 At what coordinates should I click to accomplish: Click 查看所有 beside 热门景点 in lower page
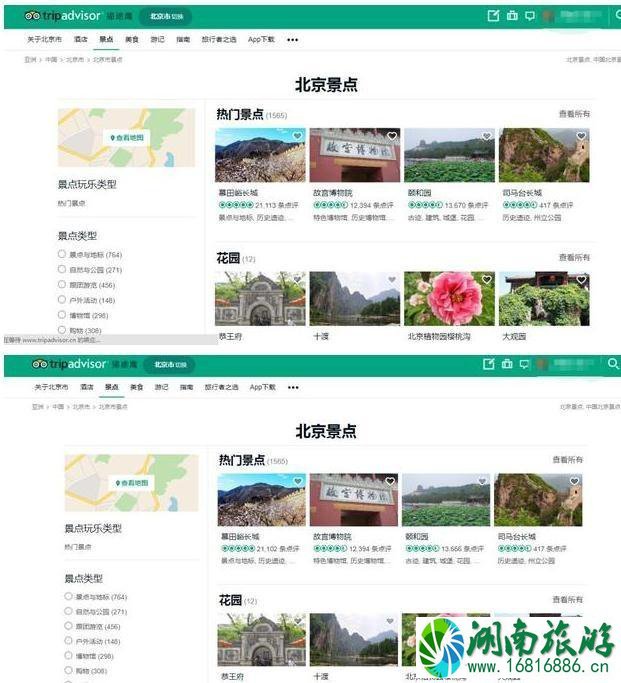point(568,460)
